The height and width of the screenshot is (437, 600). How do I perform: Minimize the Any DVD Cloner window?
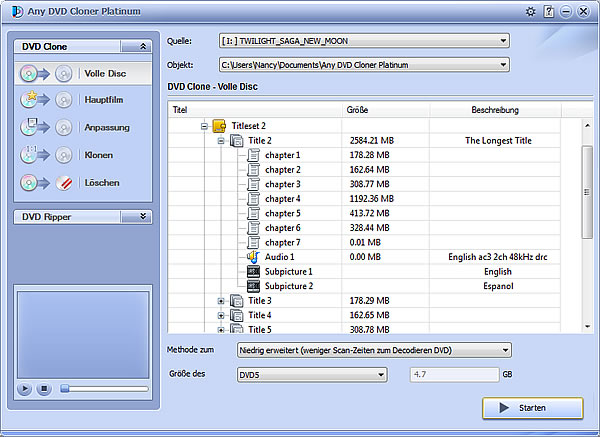(566, 12)
